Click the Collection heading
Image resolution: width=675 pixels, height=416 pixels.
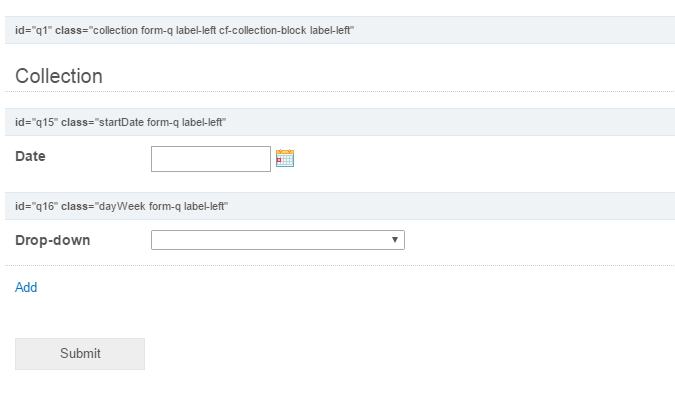tap(59, 76)
